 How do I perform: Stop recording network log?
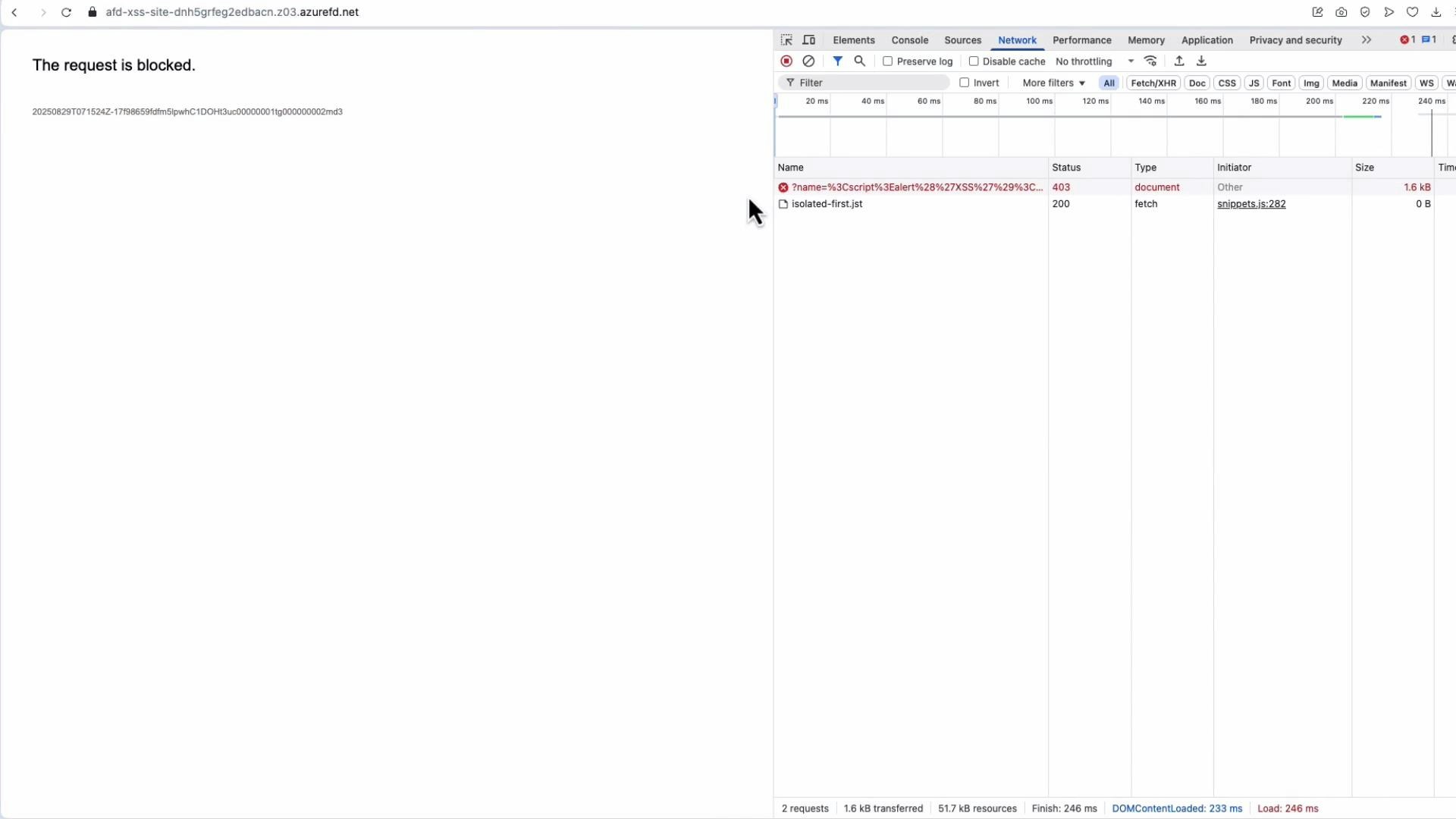[786, 61]
